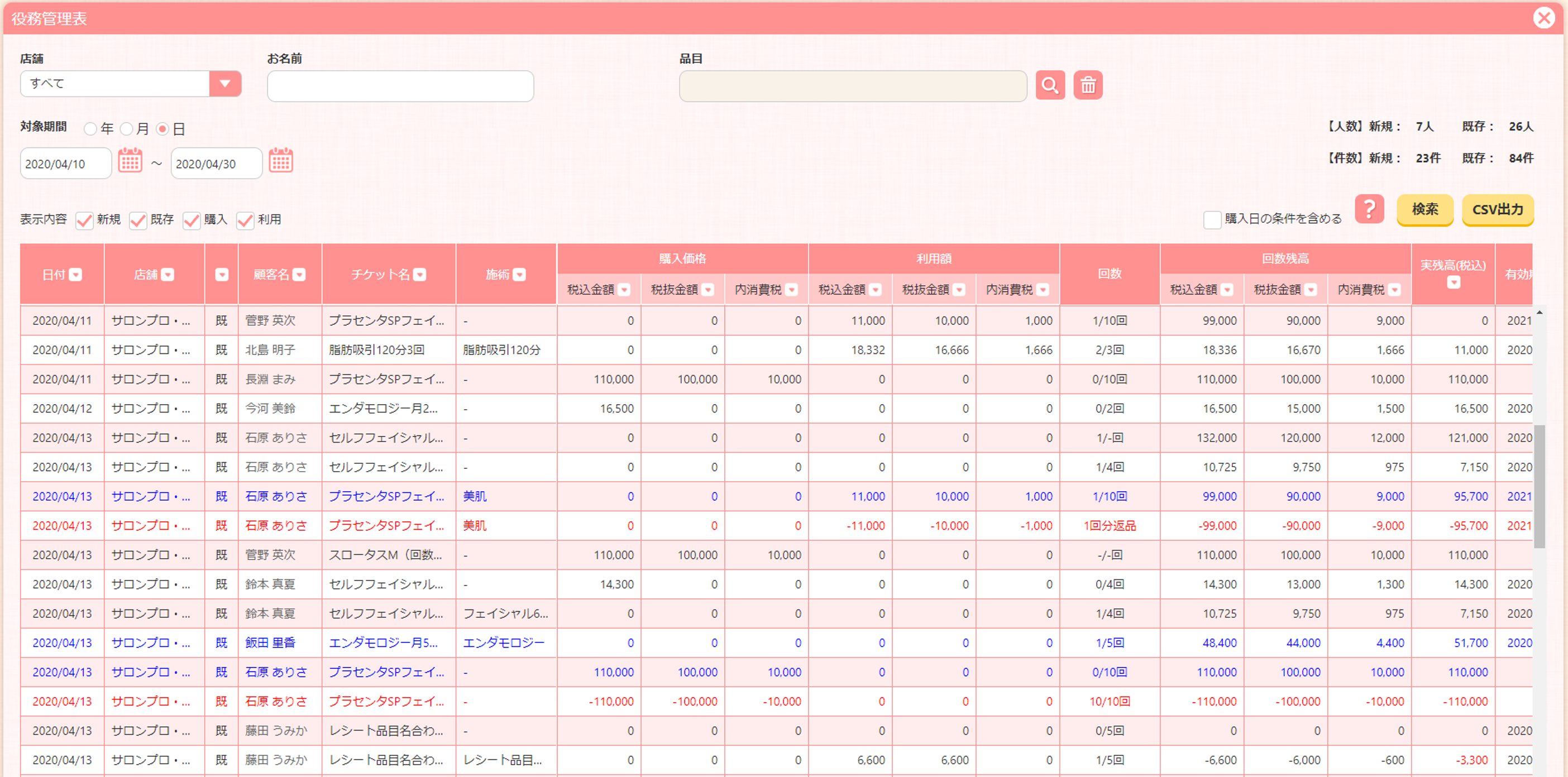The image size is (1568, 777).
Task: Click customer name 長淵 まみ
Action: point(270,380)
